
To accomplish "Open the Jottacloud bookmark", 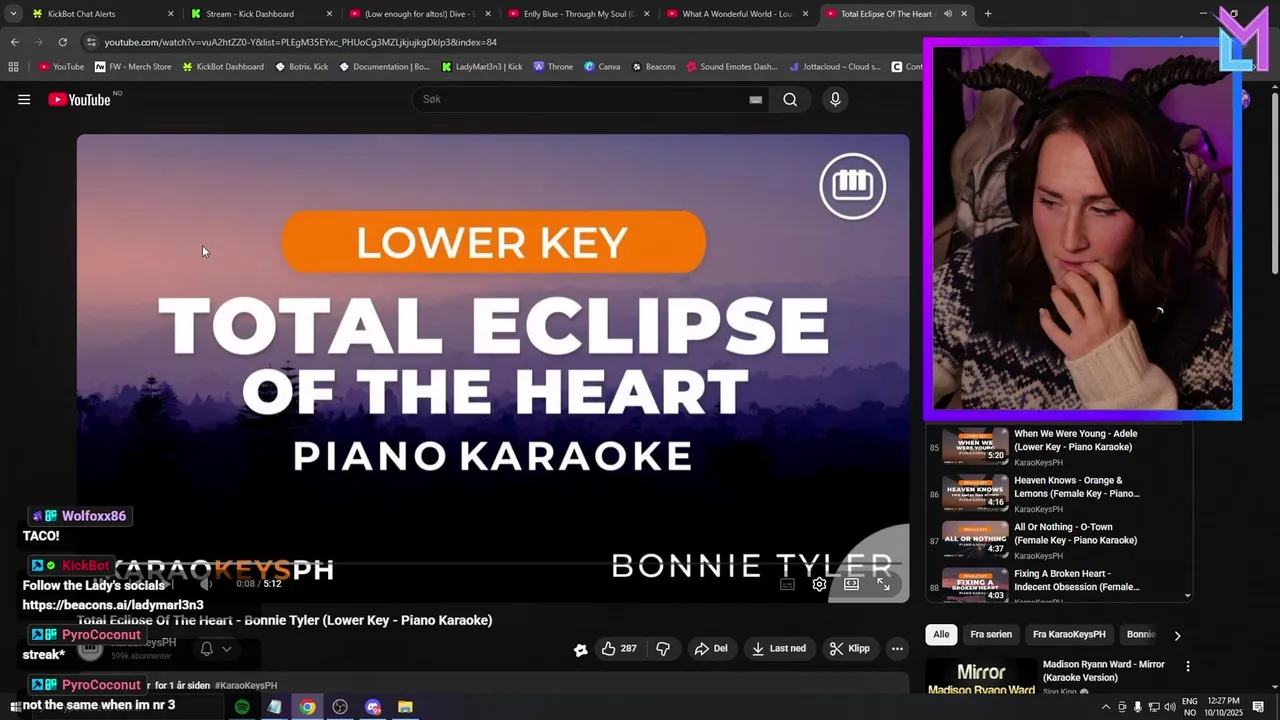I will click(834, 67).
